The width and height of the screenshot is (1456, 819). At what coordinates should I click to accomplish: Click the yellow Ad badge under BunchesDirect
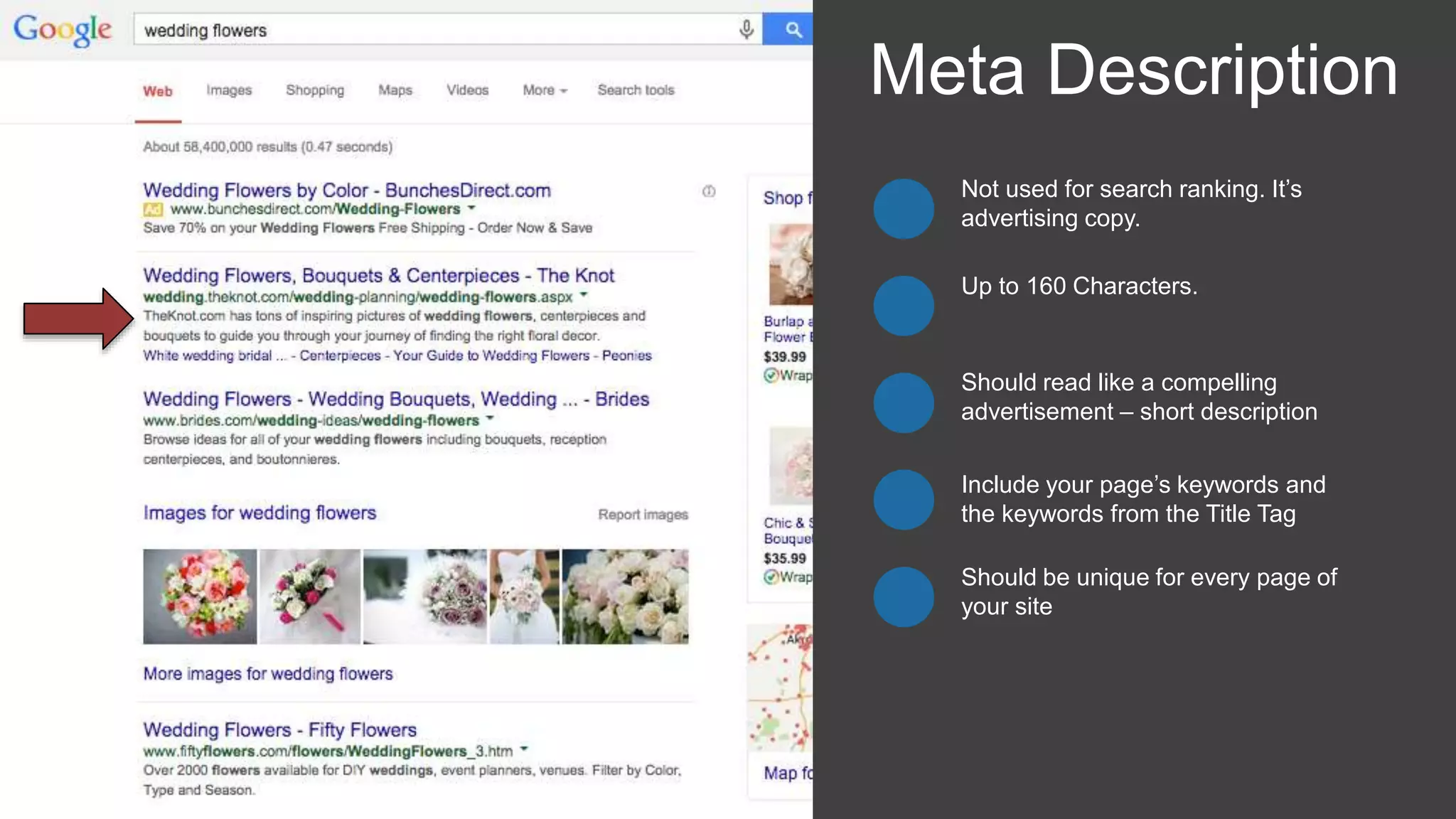point(153,209)
